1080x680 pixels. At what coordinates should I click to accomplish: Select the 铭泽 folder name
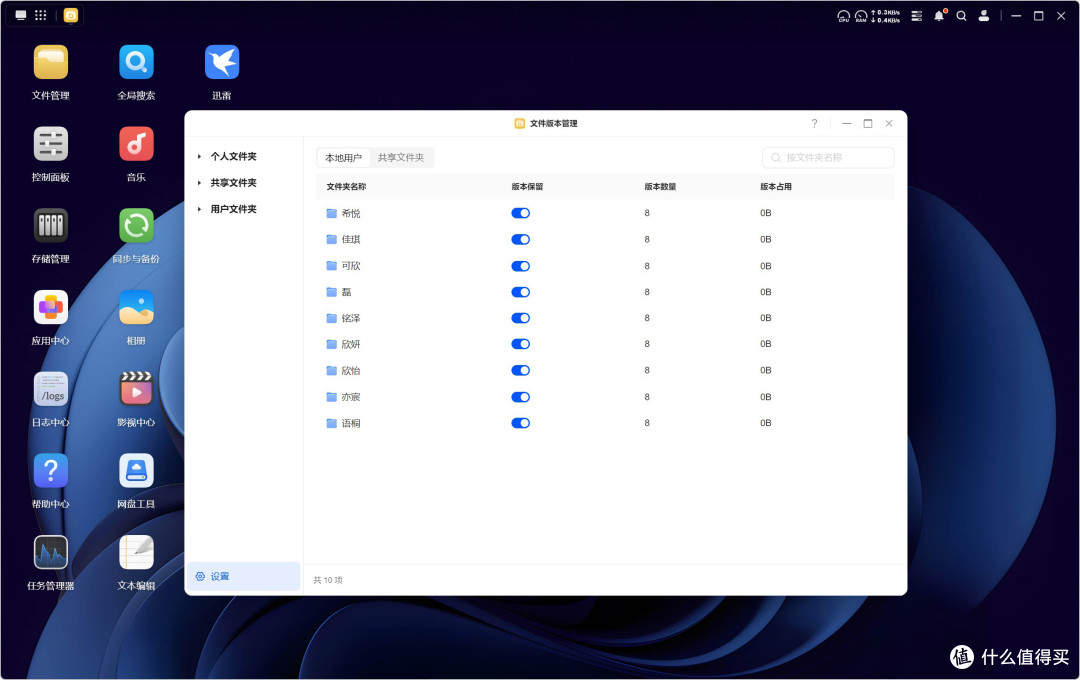pyautogui.click(x=351, y=318)
